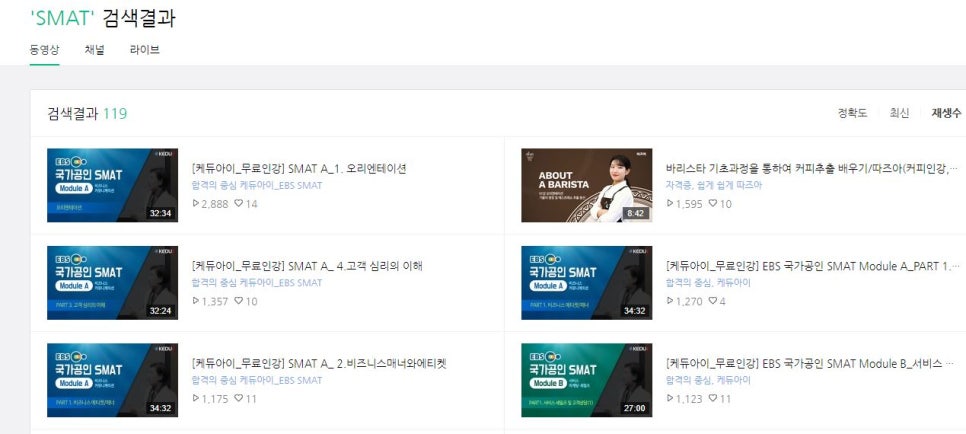The width and height of the screenshot is (966, 434).
Task: Click the play count icon beside 2,888
Action: (196, 203)
